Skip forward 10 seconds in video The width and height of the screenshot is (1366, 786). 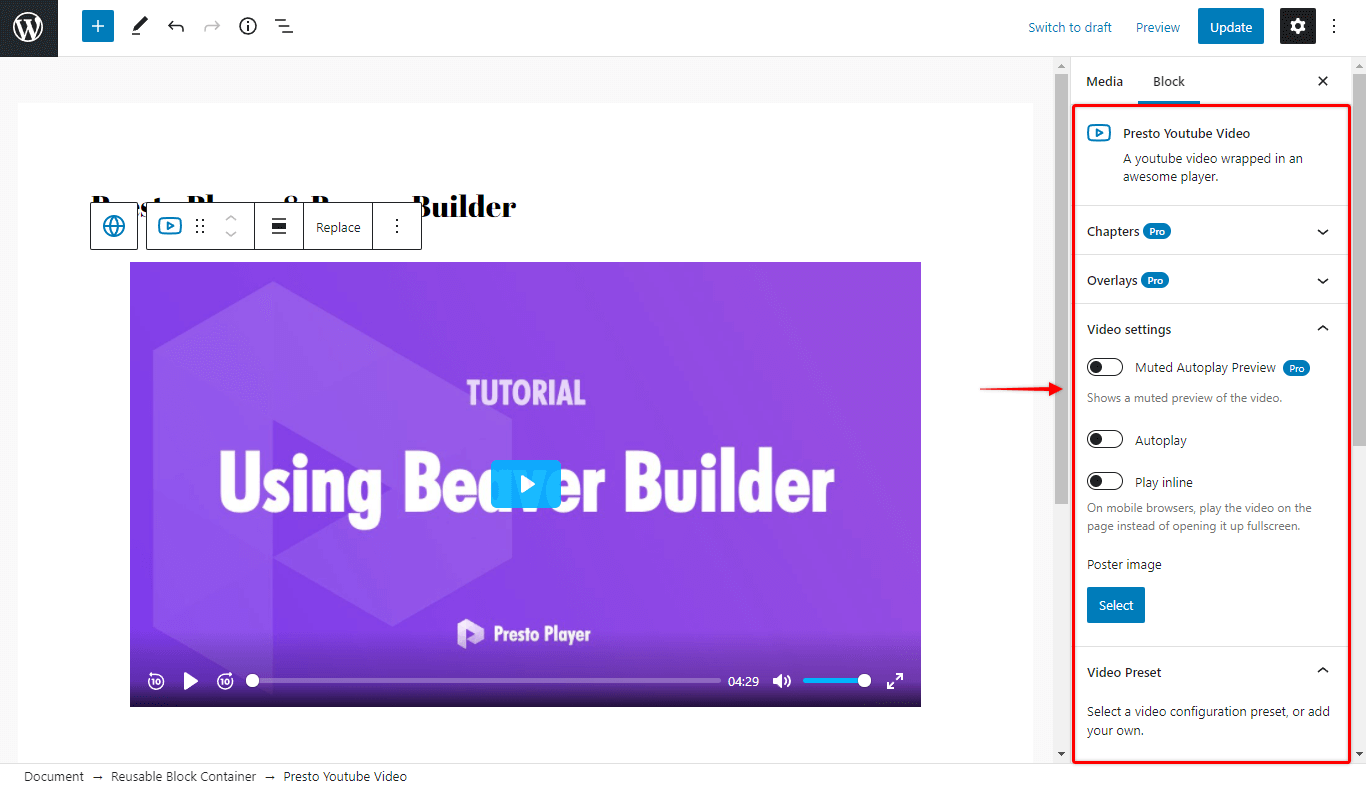226,681
